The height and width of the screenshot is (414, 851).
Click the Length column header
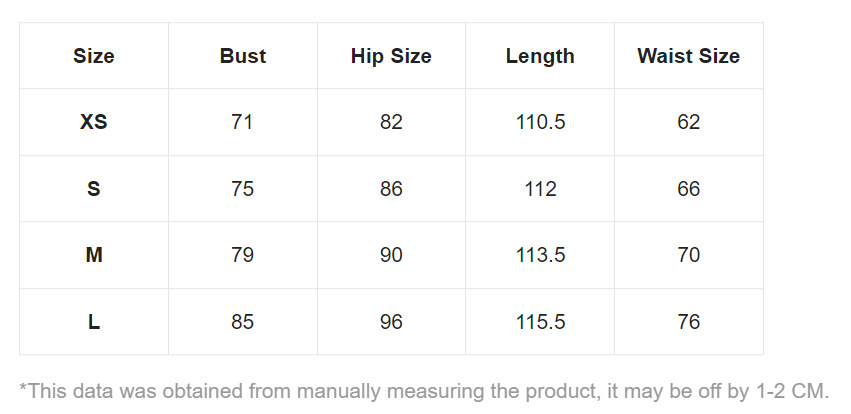(x=540, y=56)
